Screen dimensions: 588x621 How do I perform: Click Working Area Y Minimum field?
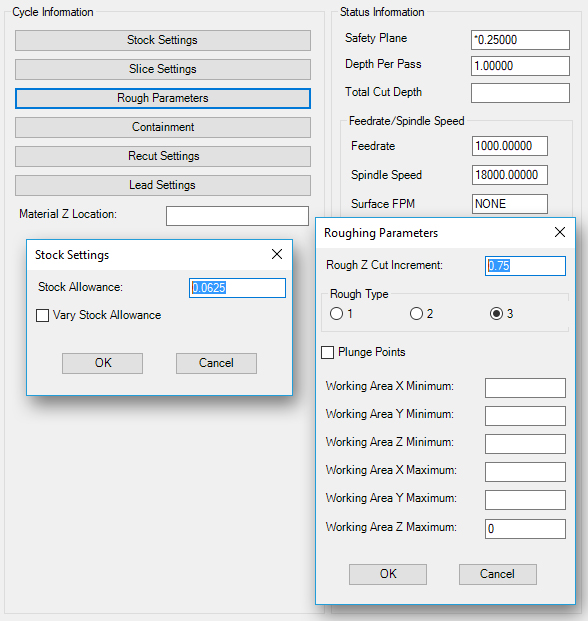click(525, 416)
